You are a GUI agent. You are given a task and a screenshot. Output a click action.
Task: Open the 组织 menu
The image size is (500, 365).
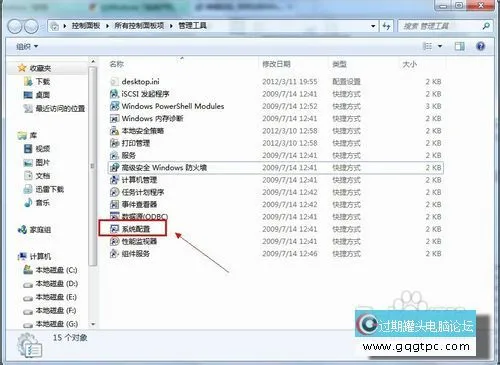click(x=27, y=47)
